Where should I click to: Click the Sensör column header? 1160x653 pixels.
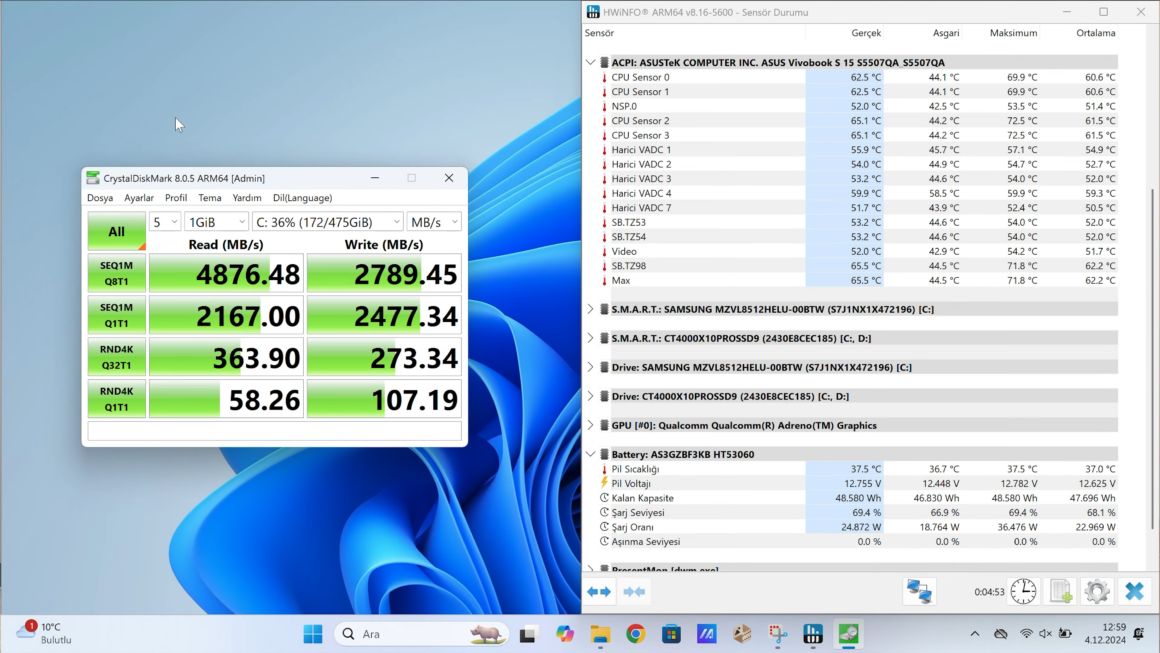coord(599,33)
